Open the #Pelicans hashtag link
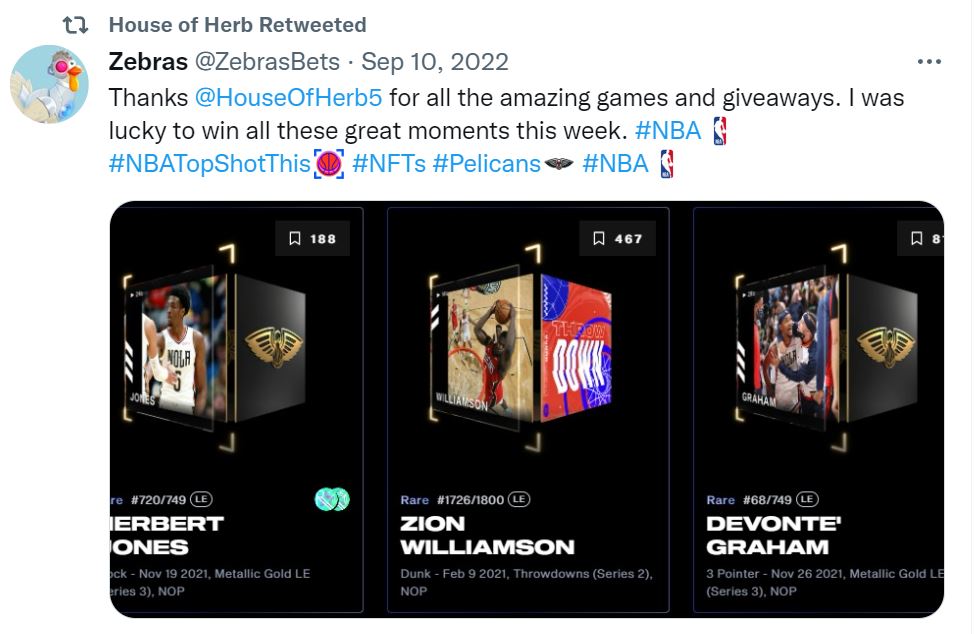The image size is (979, 634). (x=486, y=163)
